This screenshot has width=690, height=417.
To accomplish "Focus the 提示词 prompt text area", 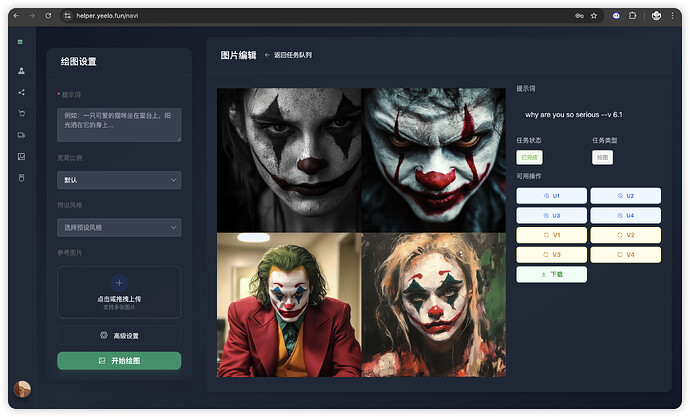I will pos(119,125).
